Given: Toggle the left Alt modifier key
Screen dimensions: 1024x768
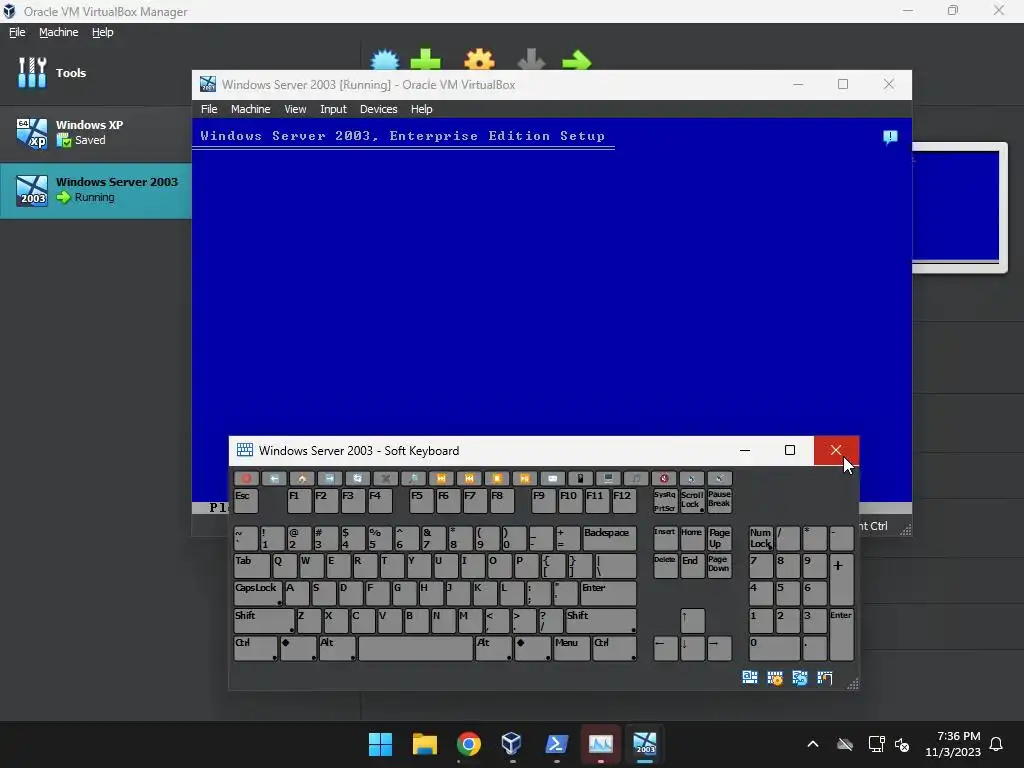Looking at the screenshot, I should click(337, 648).
